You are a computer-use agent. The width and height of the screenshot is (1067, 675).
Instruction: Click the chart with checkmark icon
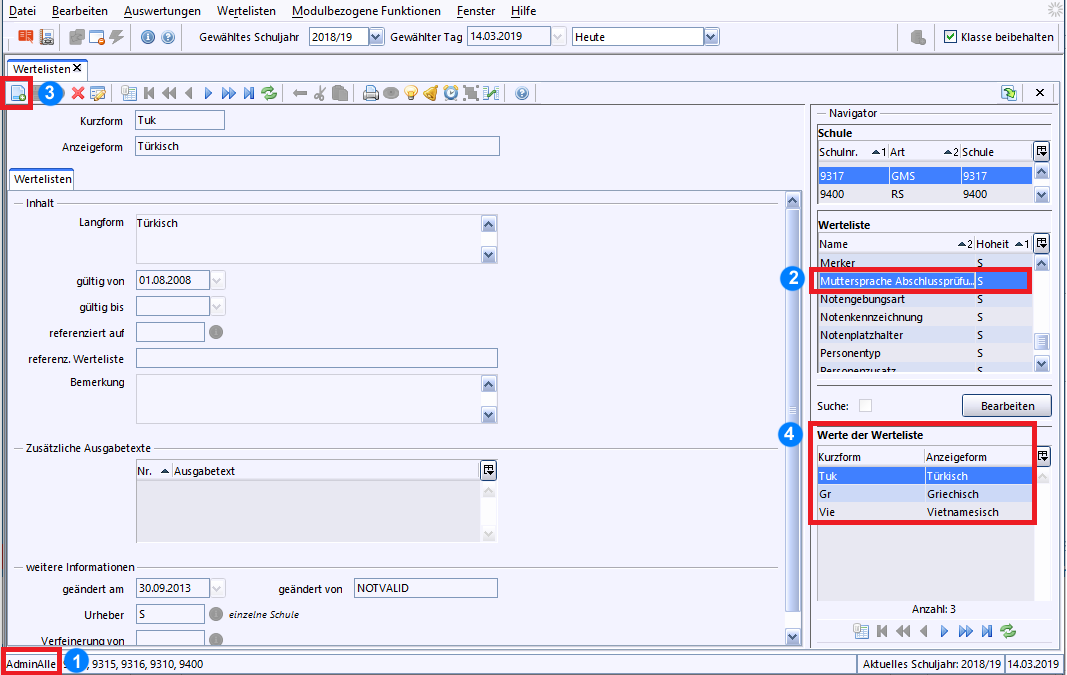coord(491,93)
